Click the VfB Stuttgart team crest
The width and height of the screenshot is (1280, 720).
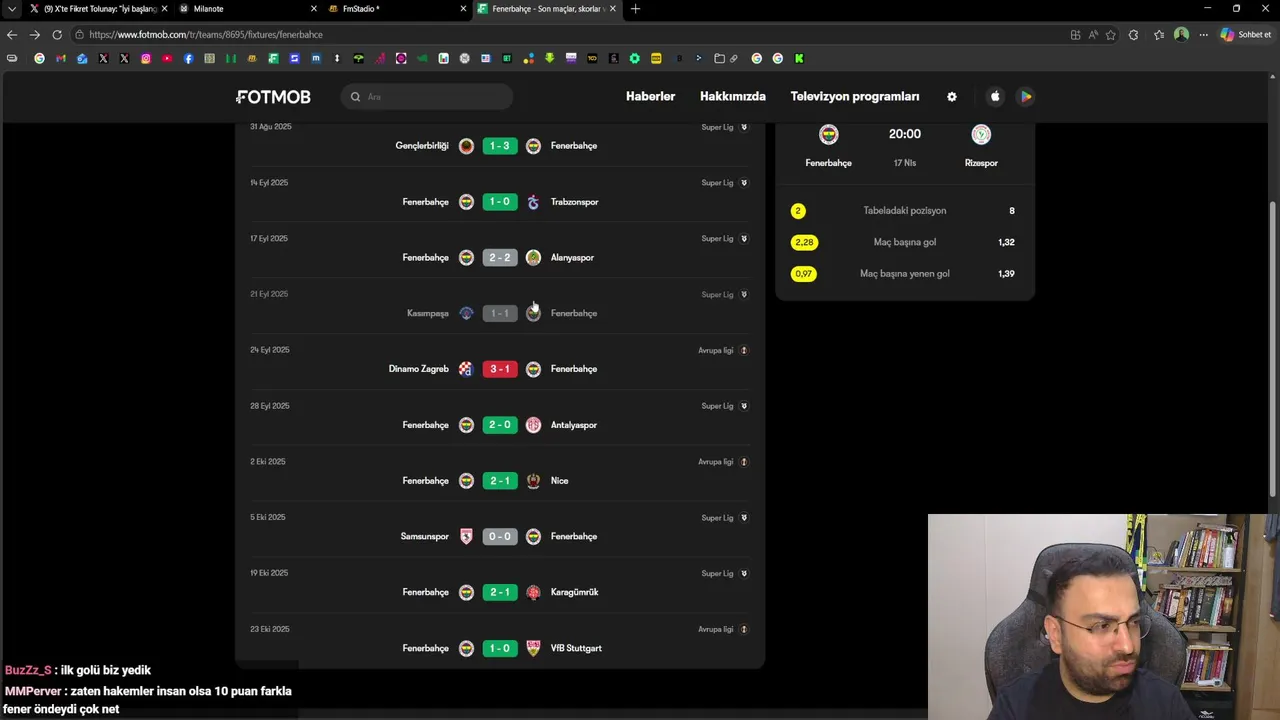pos(533,648)
